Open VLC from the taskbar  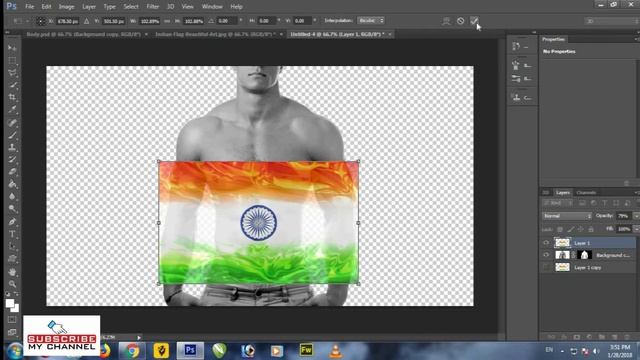click(x=336, y=351)
